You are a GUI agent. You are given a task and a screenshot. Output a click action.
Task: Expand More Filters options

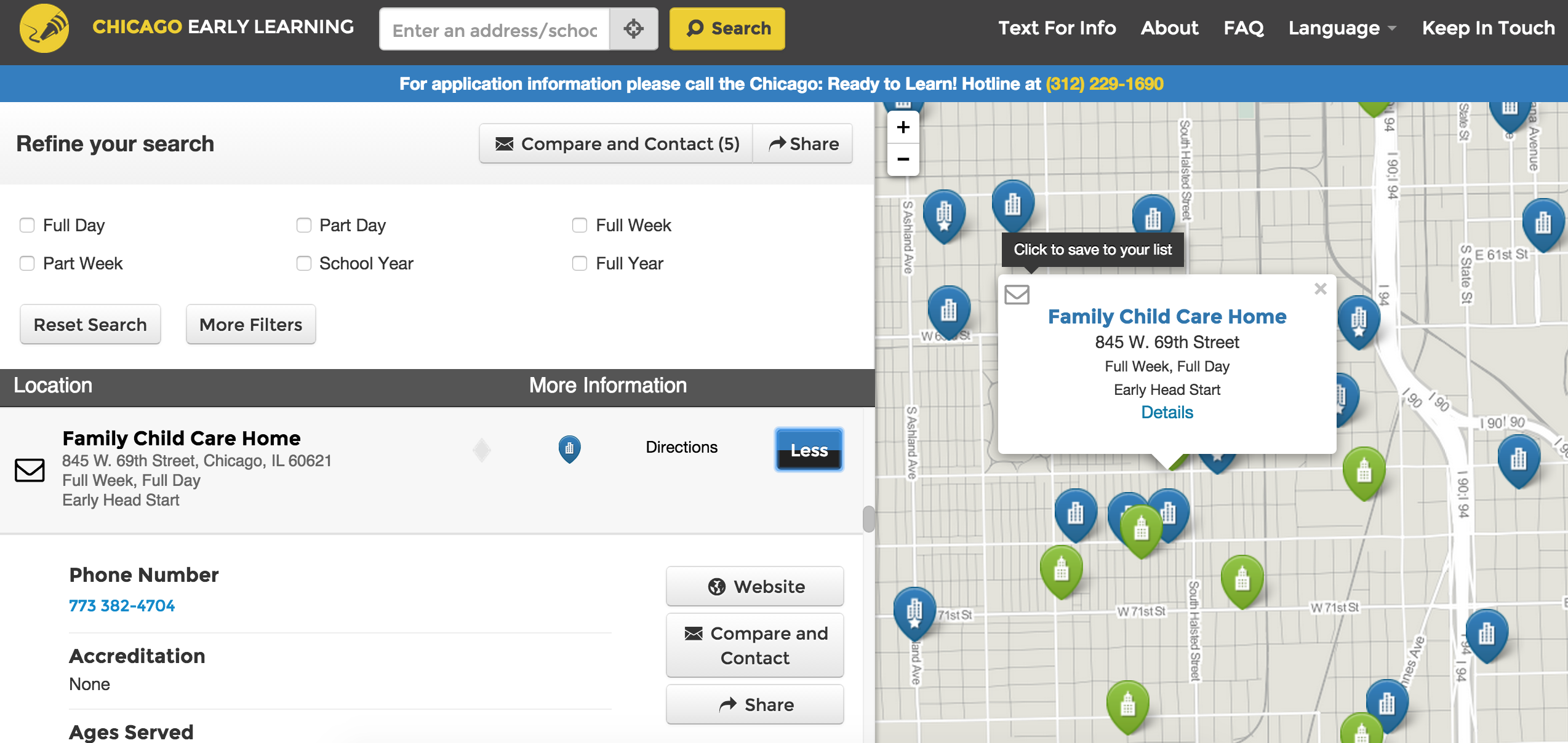251,324
